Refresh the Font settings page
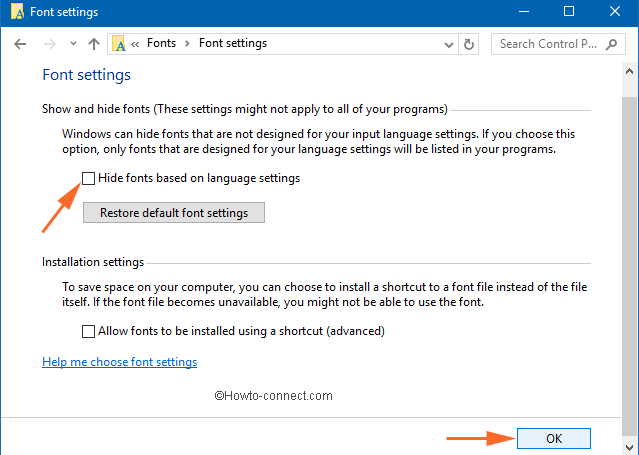The height and width of the screenshot is (455, 639). tap(469, 44)
